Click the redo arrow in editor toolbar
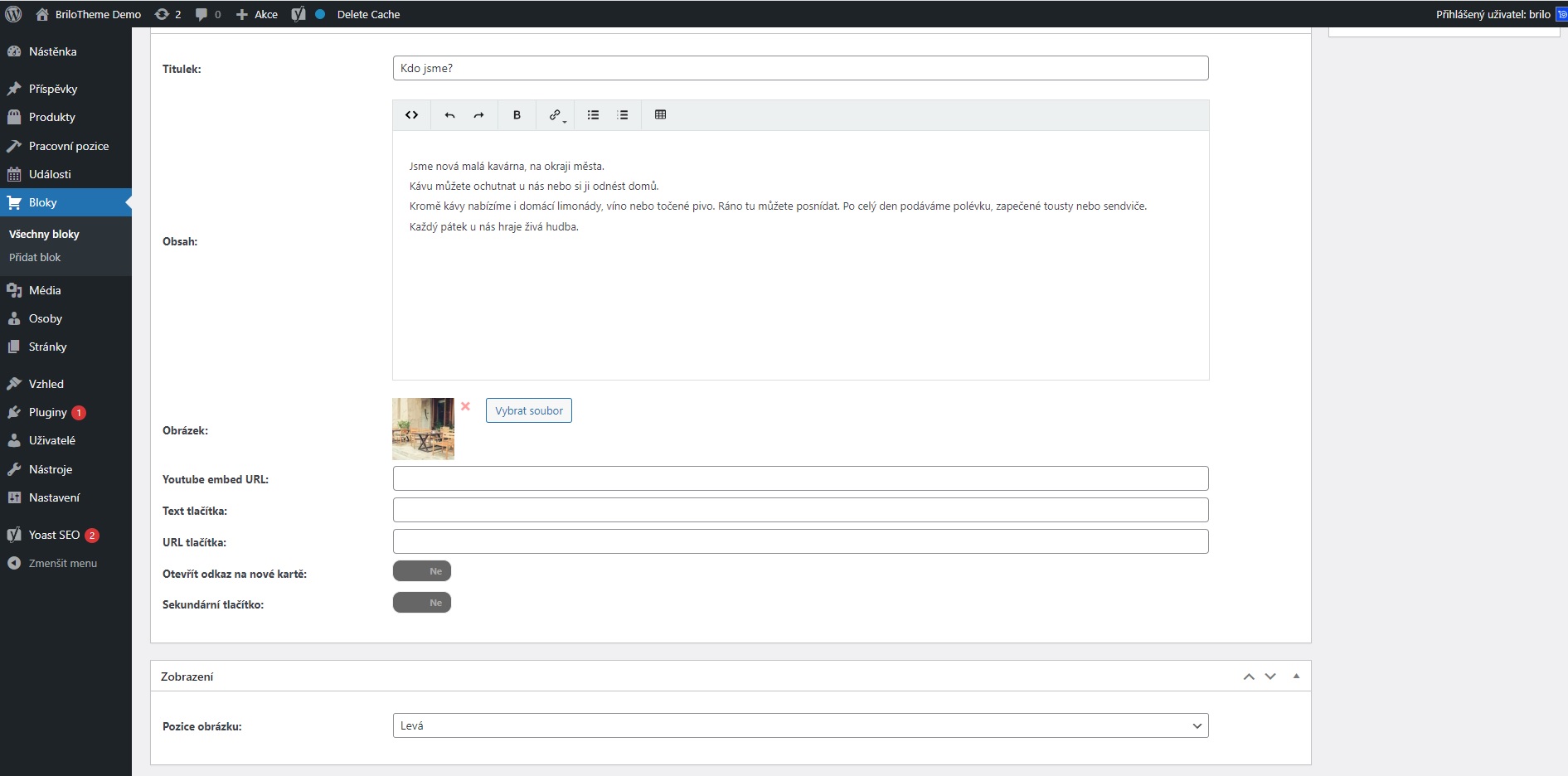The width and height of the screenshot is (1568, 776). pyautogui.click(x=478, y=115)
